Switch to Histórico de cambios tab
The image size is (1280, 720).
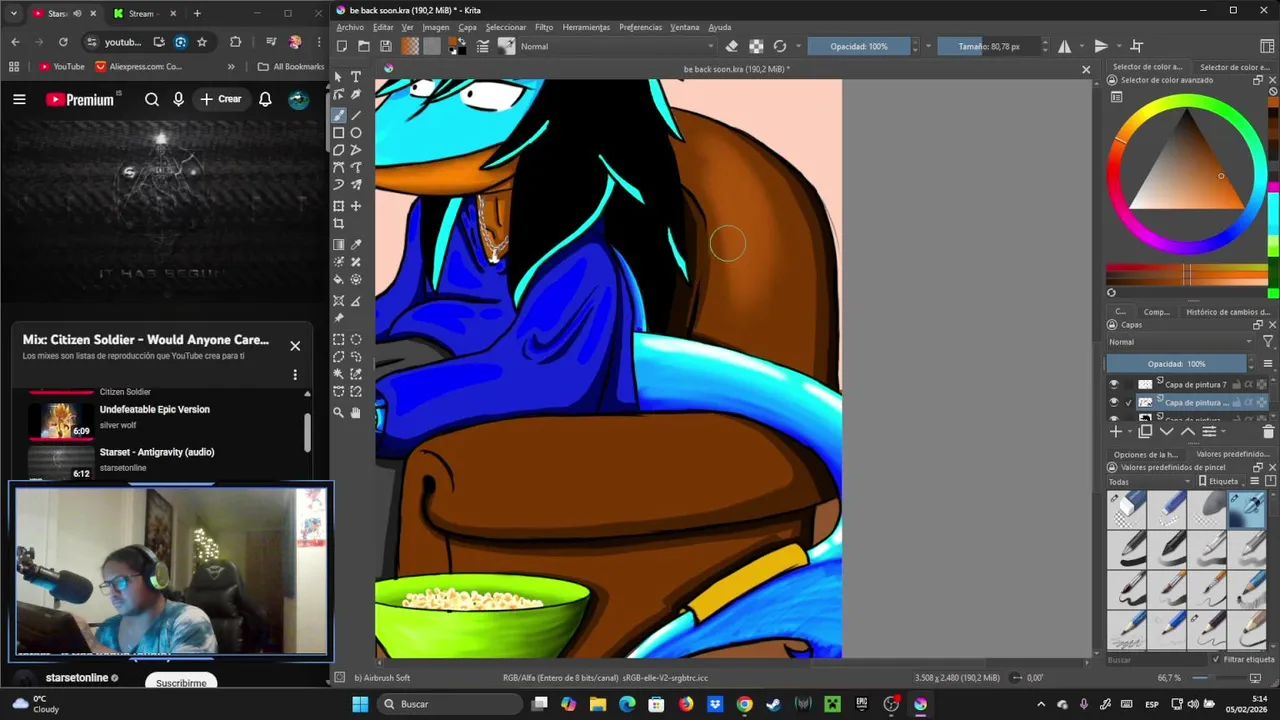click(x=1228, y=312)
